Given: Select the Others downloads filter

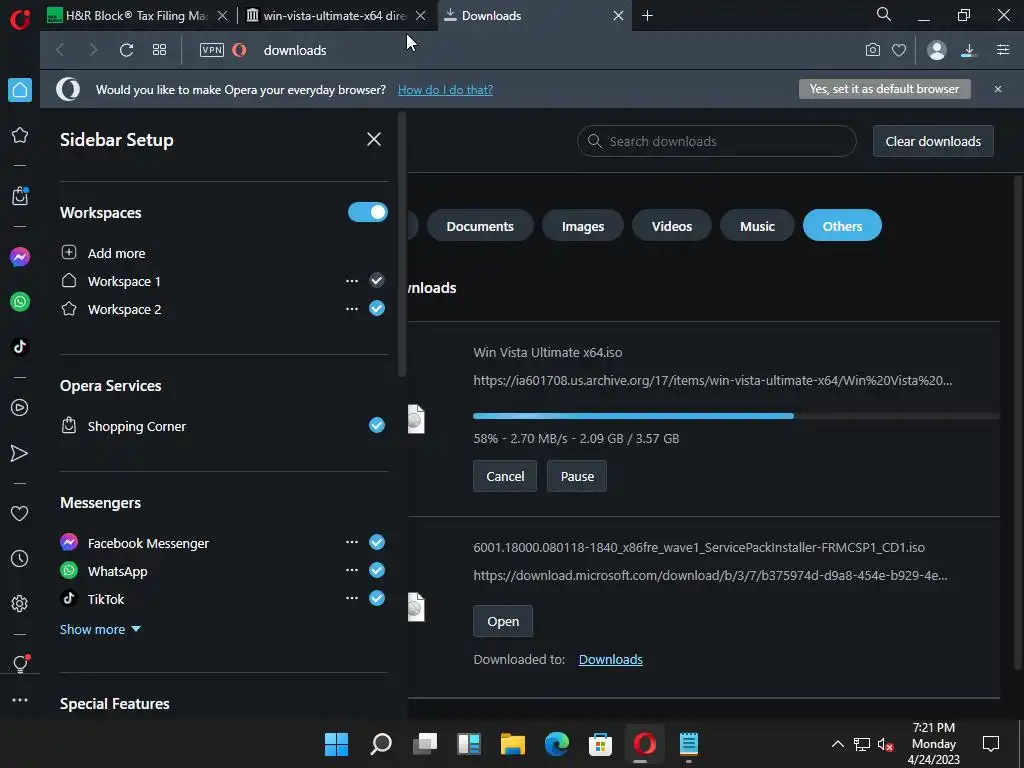Looking at the screenshot, I should pos(842,226).
